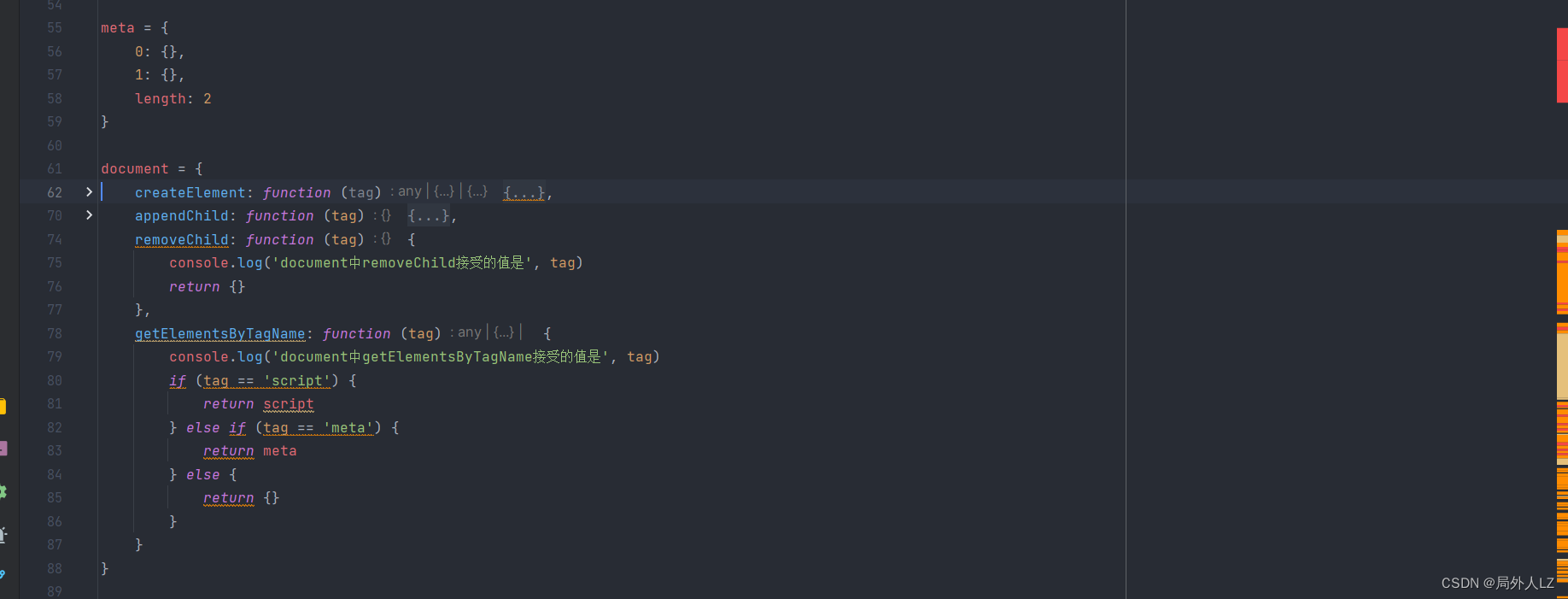Viewport: 1568px width, 599px height.
Task: Click the 'document' variable declaration on line 61
Action: click(x=135, y=169)
